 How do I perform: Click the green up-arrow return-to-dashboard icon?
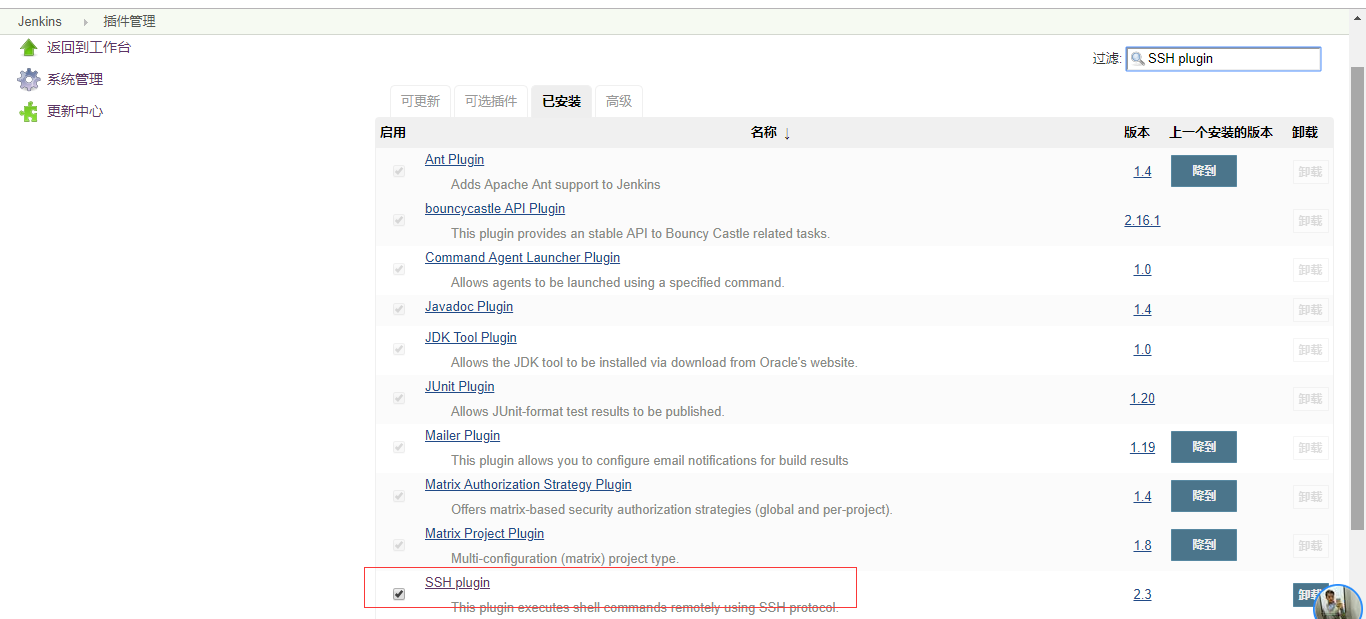point(28,47)
